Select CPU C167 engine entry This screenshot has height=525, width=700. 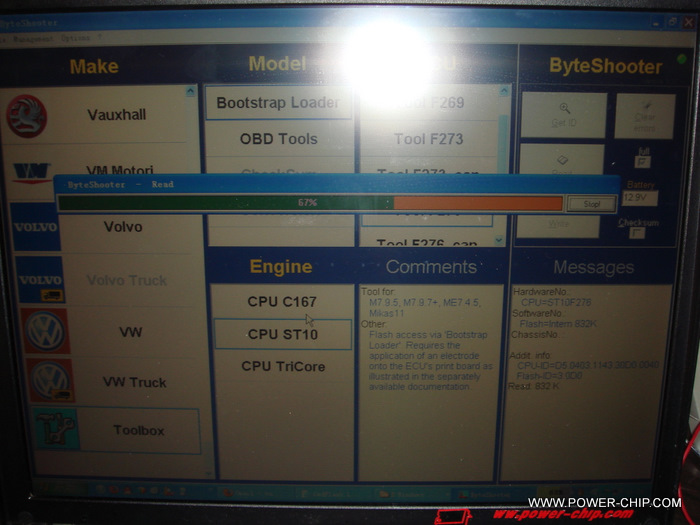pyautogui.click(x=282, y=302)
